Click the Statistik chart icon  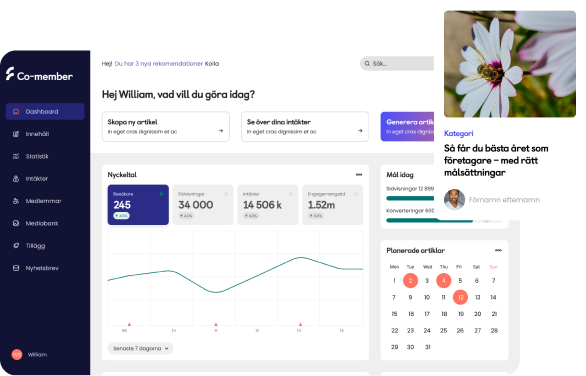(16, 156)
